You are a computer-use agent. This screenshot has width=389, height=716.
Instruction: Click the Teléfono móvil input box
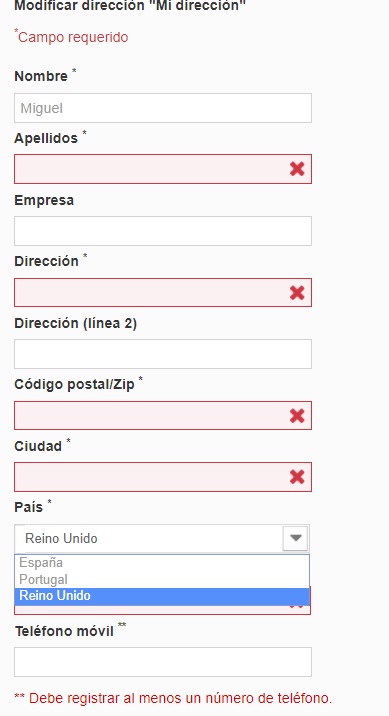coord(163,662)
